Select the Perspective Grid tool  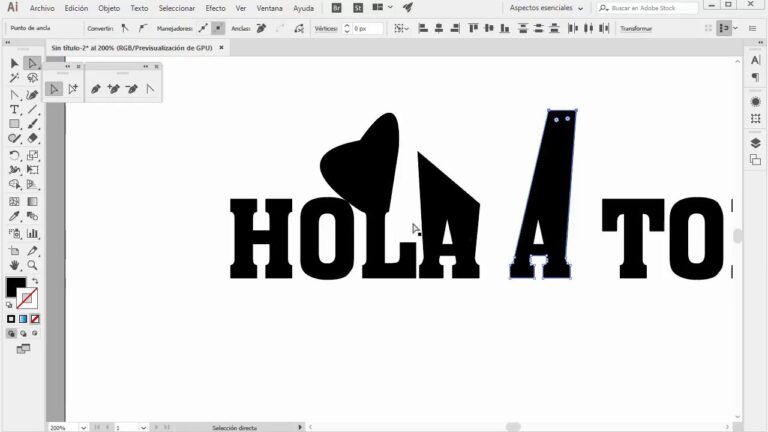point(32,184)
